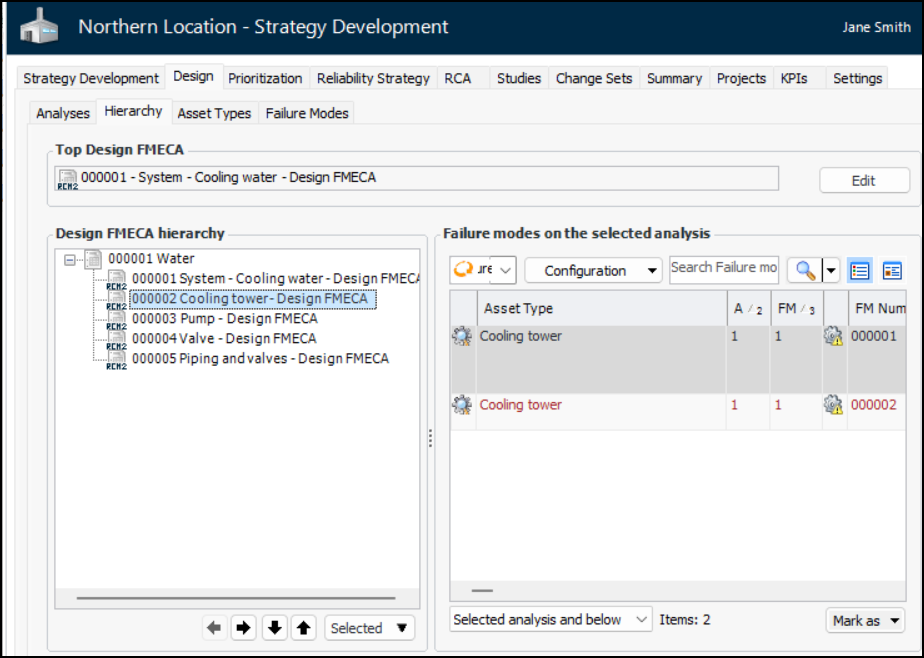Open the Selected analysis and below dropdown

(x=550, y=620)
